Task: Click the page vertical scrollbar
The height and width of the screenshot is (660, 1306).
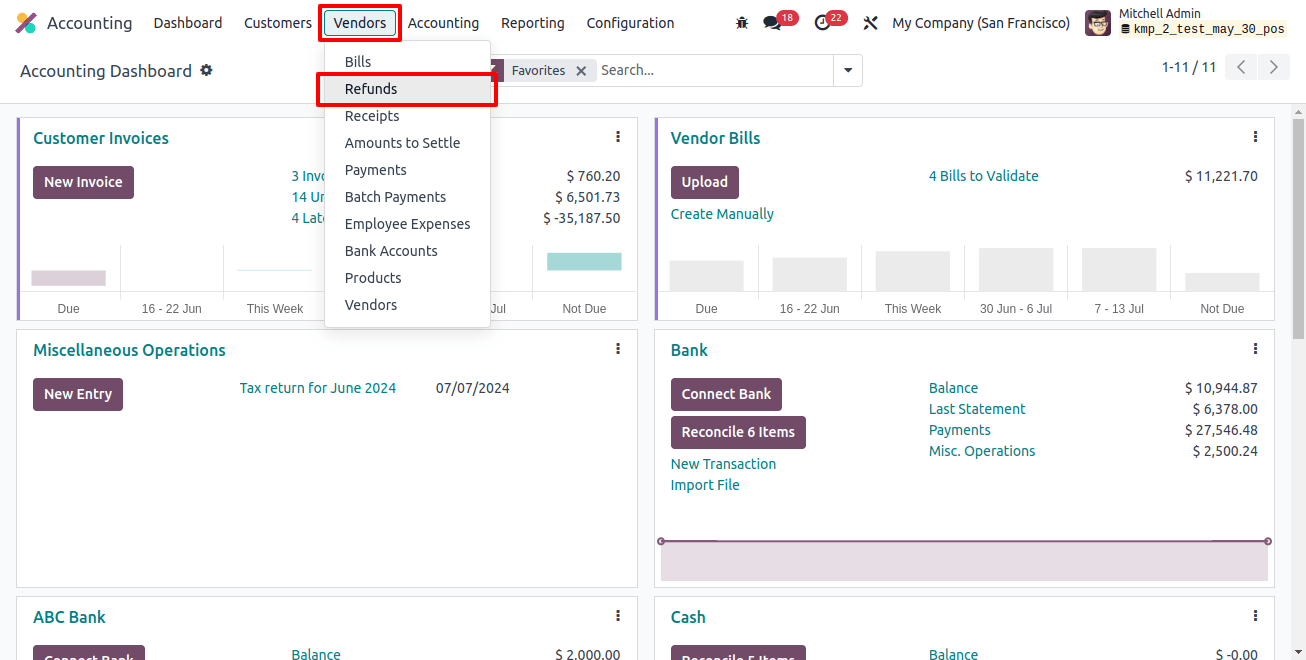Action: click(x=1298, y=230)
